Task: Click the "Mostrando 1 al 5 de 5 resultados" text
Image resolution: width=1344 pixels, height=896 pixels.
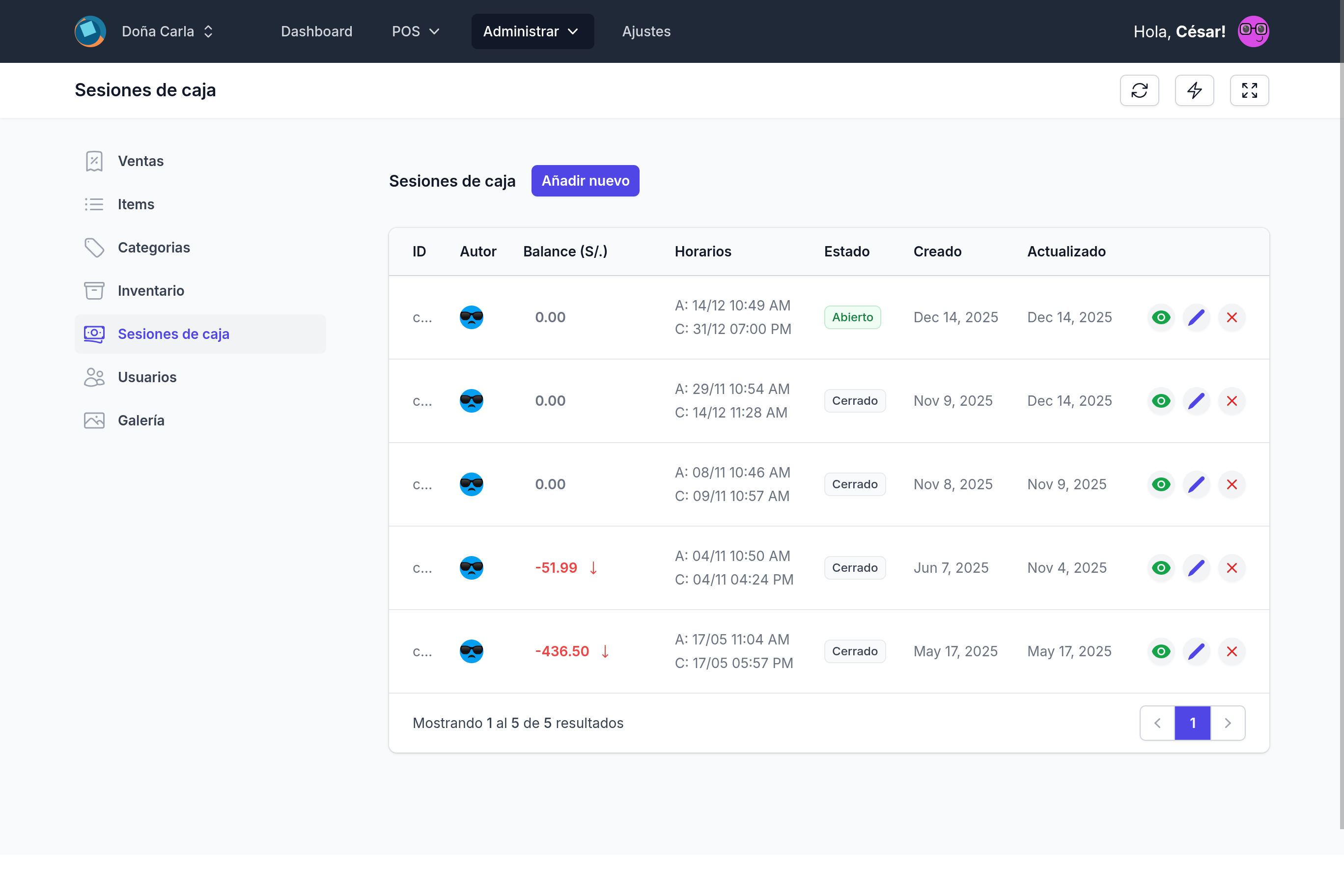Action: coord(518,723)
